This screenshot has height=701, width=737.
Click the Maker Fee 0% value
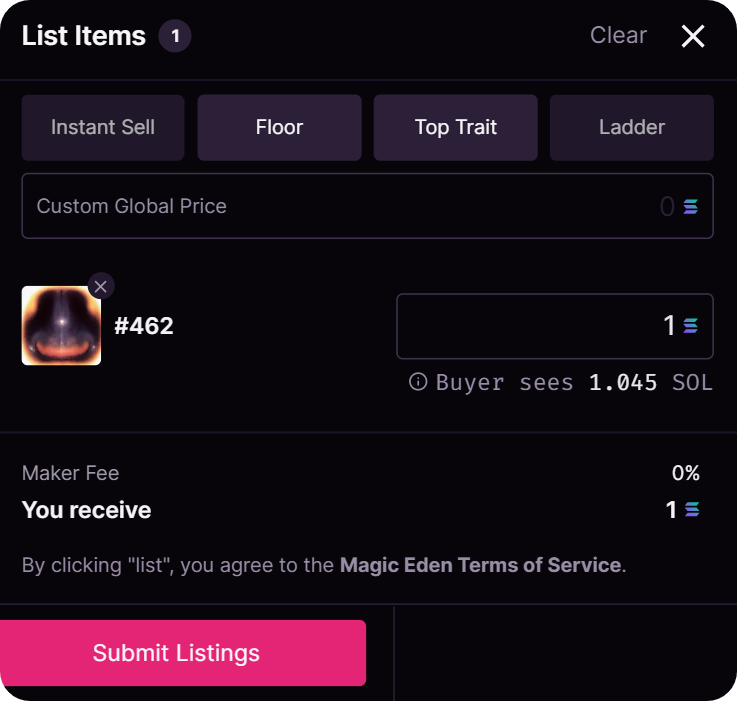(x=685, y=473)
